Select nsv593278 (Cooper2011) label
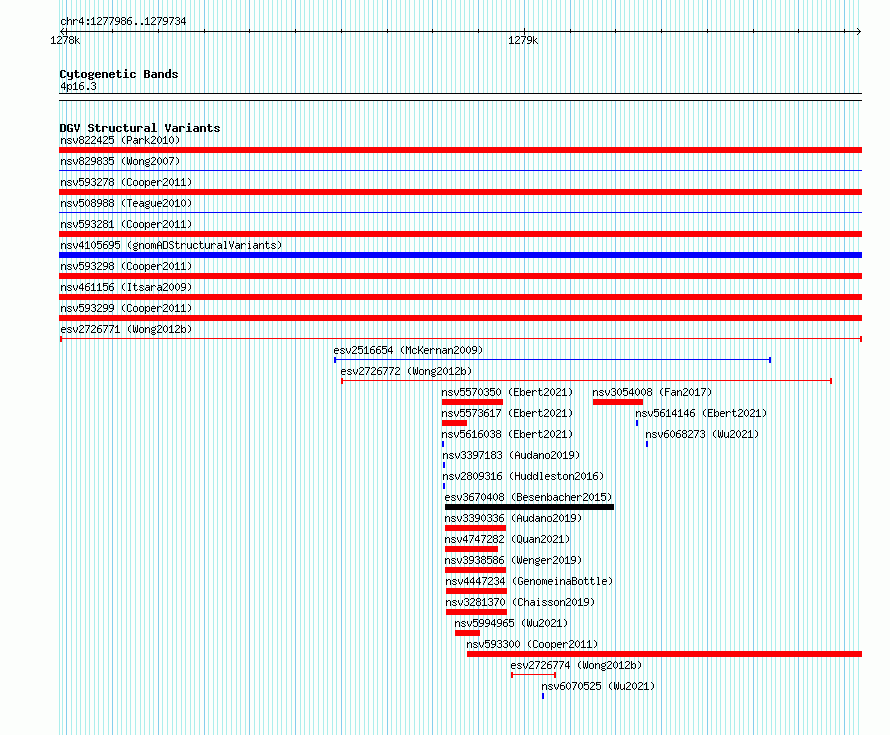890x735 pixels. tap(126, 182)
